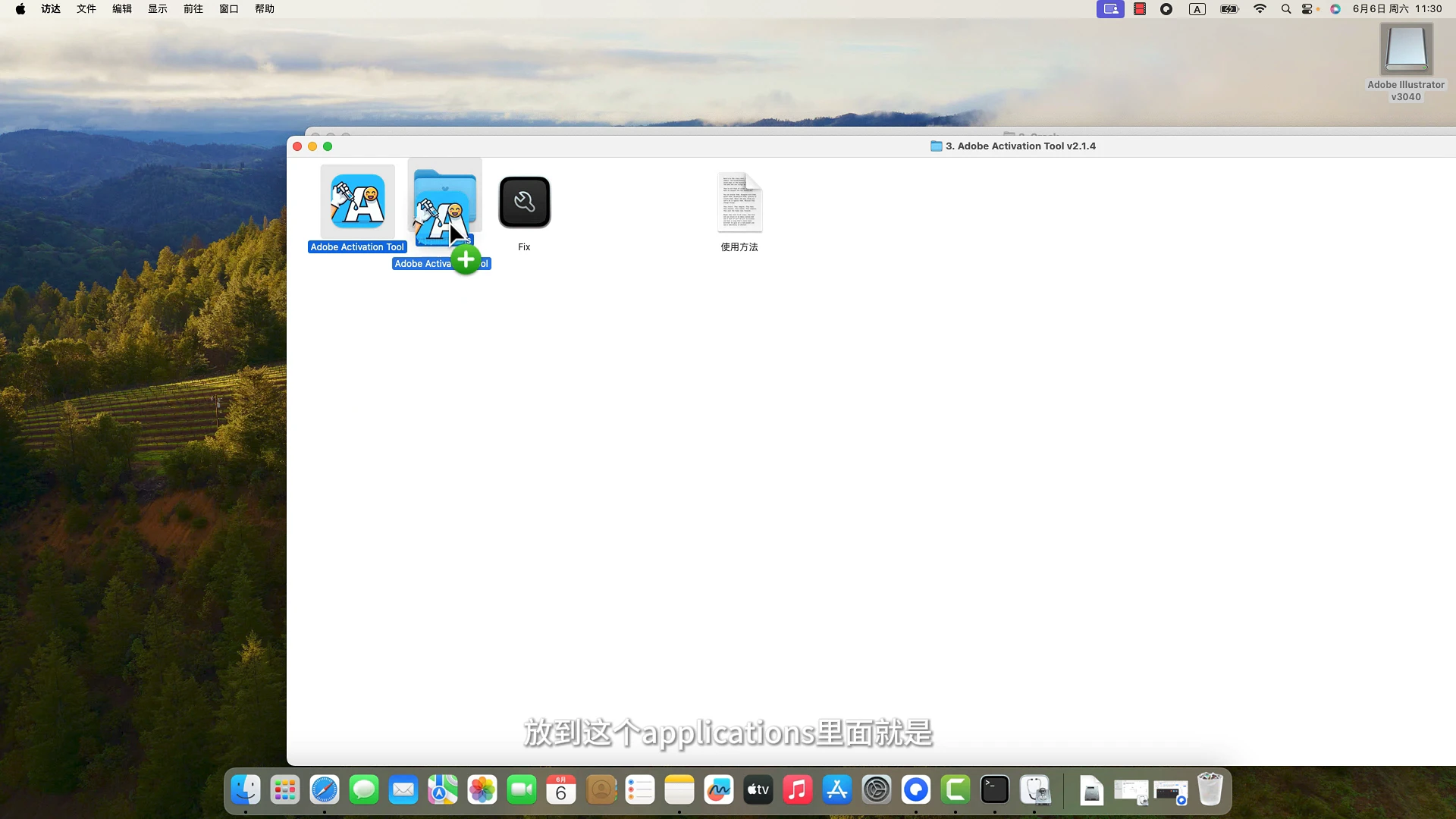Select the Adobe Activation Tool app icon
The width and height of the screenshot is (1456, 819).
(357, 202)
